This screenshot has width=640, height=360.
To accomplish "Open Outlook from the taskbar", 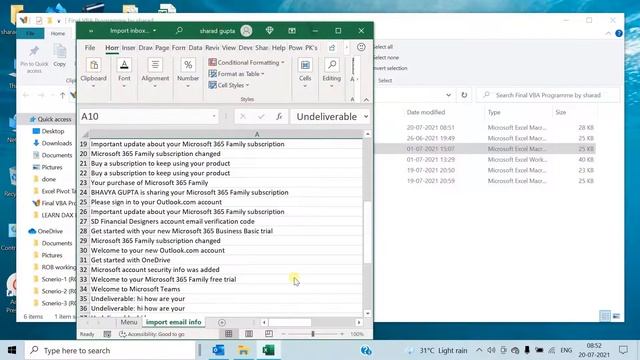I will (218, 350).
